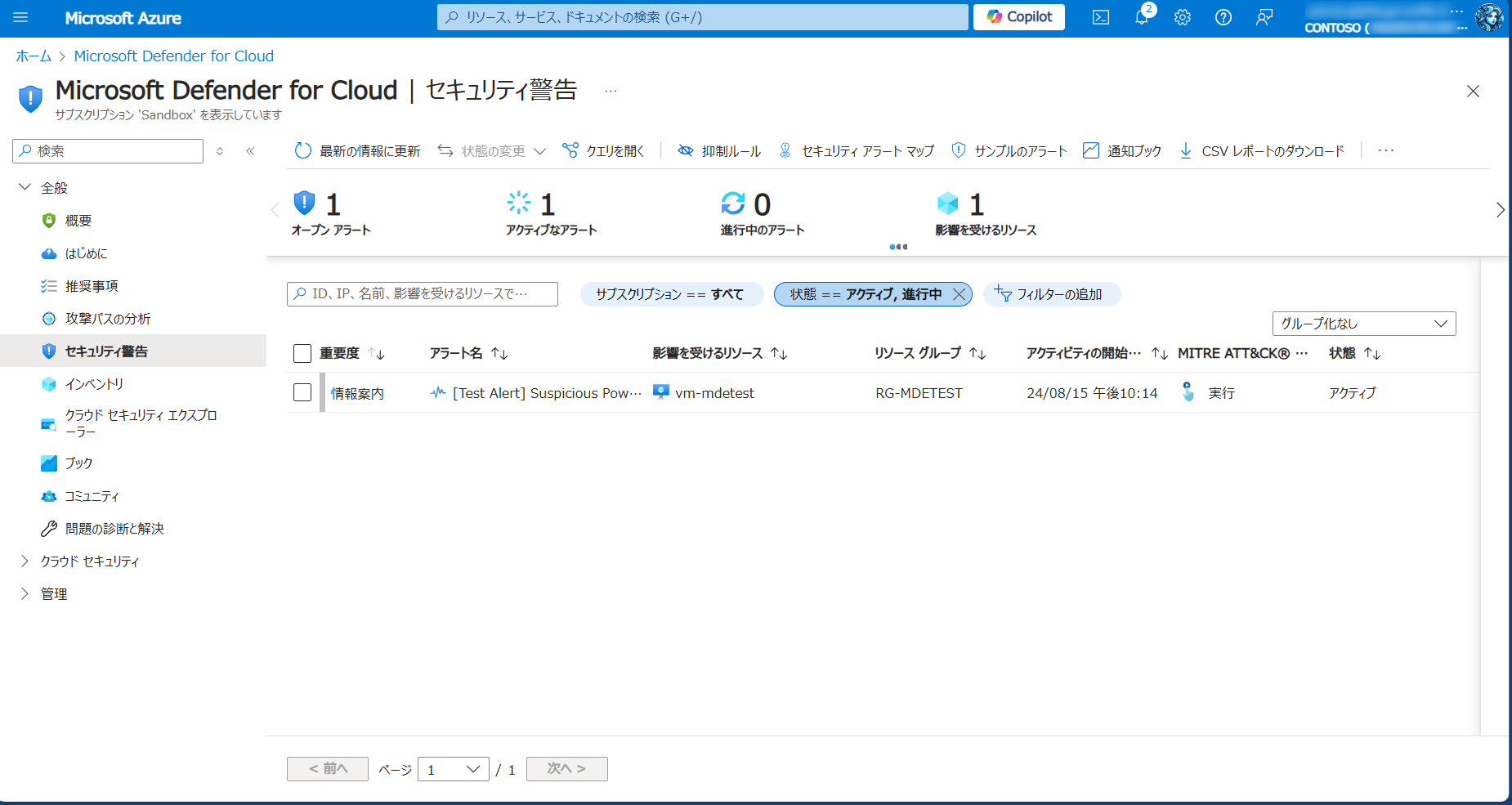Screen dimensions: 1512x805
Task: Click the Copilot button
Action: point(1018,17)
